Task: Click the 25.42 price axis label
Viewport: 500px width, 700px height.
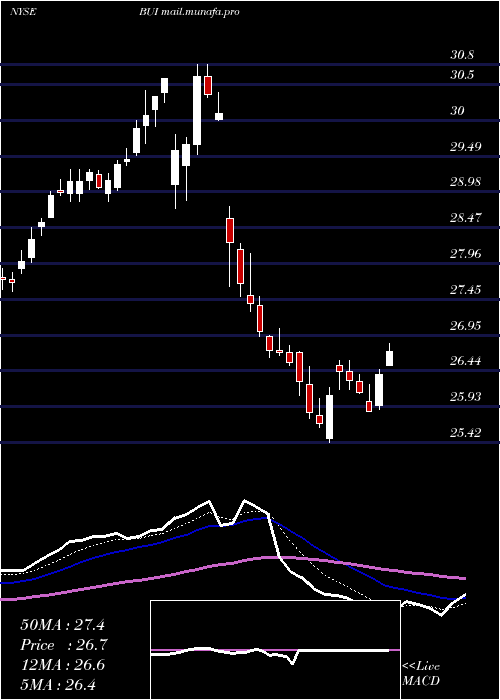Action: pyautogui.click(x=466, y=433)
